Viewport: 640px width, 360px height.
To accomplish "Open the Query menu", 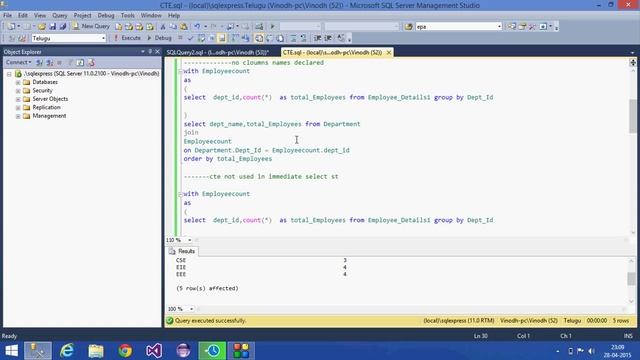I will 60,15.
